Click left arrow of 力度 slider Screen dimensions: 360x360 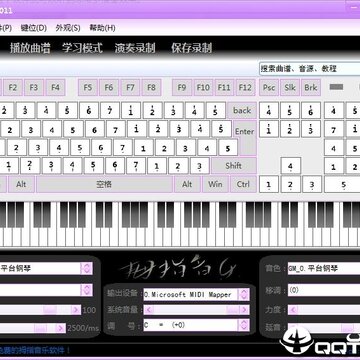pos(293,310)
